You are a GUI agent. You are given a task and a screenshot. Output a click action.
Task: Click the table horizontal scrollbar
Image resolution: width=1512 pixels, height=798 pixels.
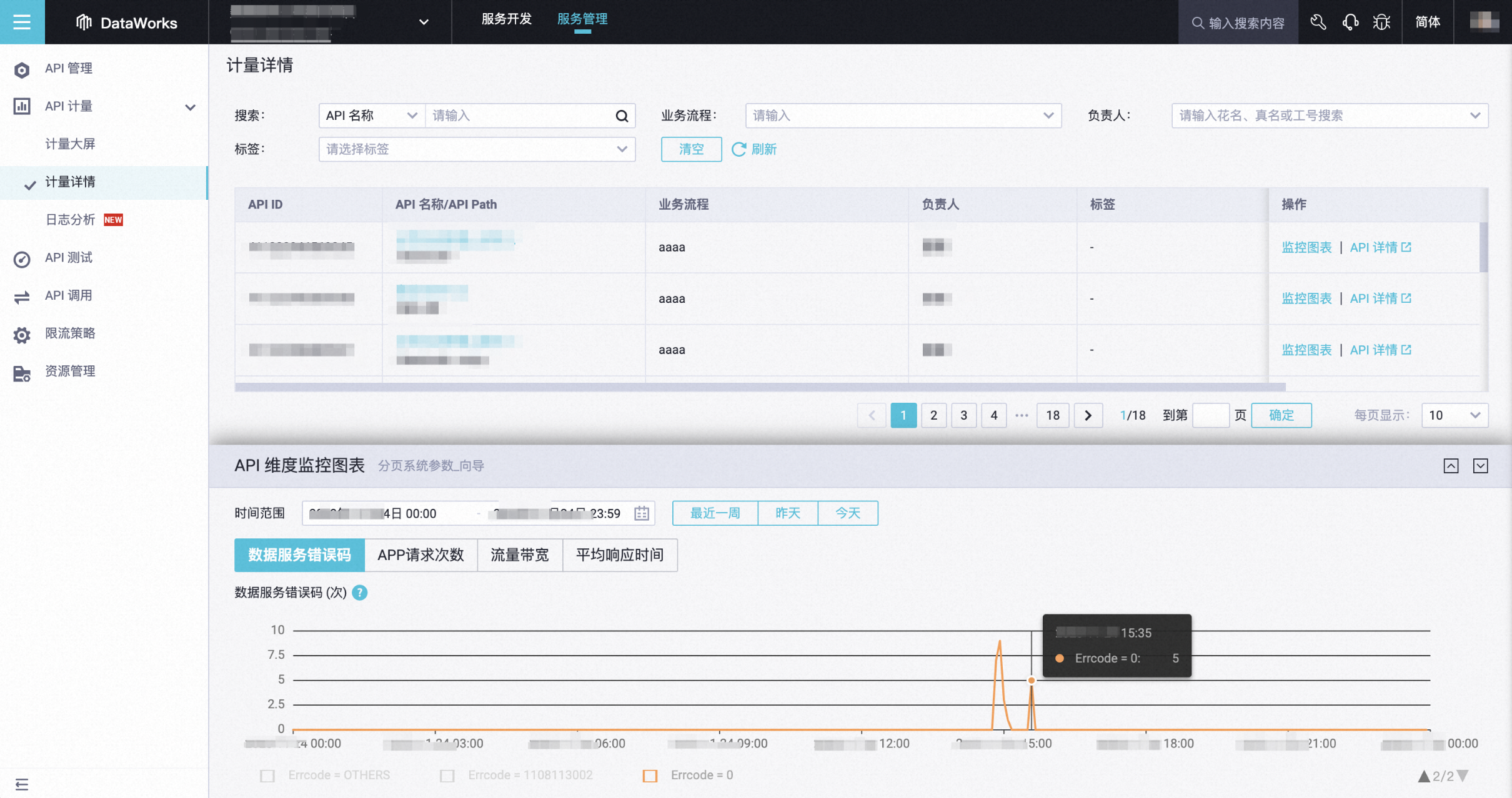tap(760, 387)
